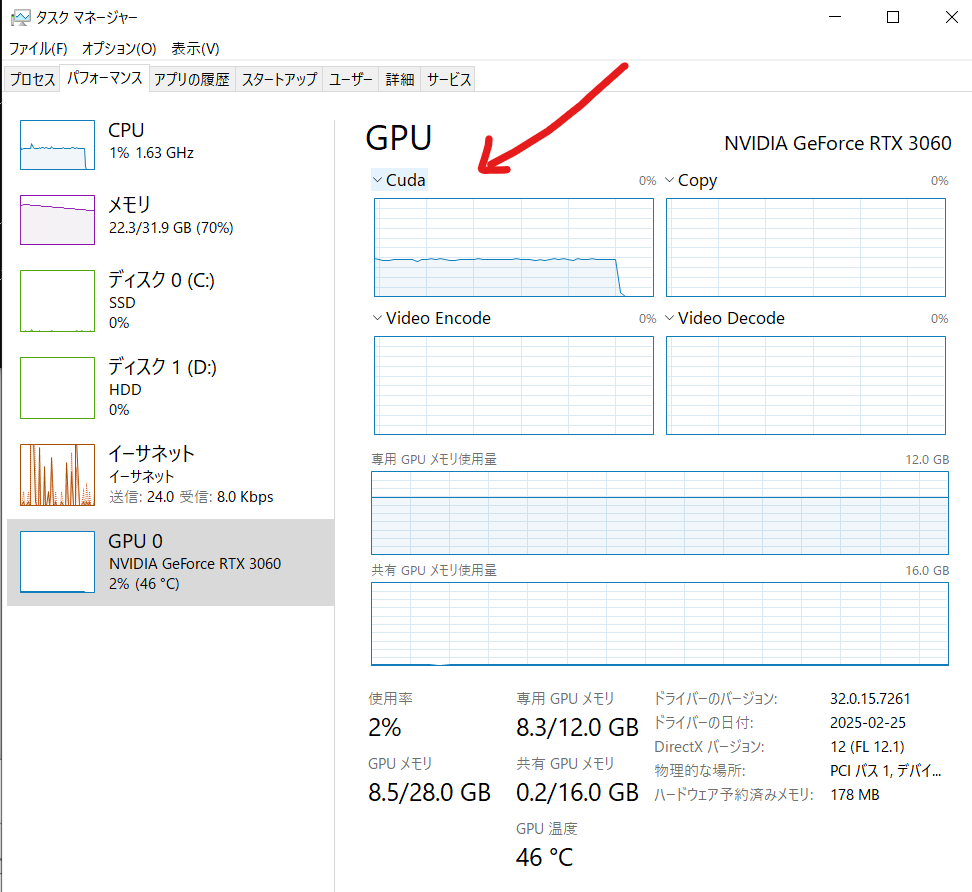Click the 16.0 GB shared memory scale label
The width and height of the screenshot is (972, 892).
pyautogui.click(x=927, y=571)
